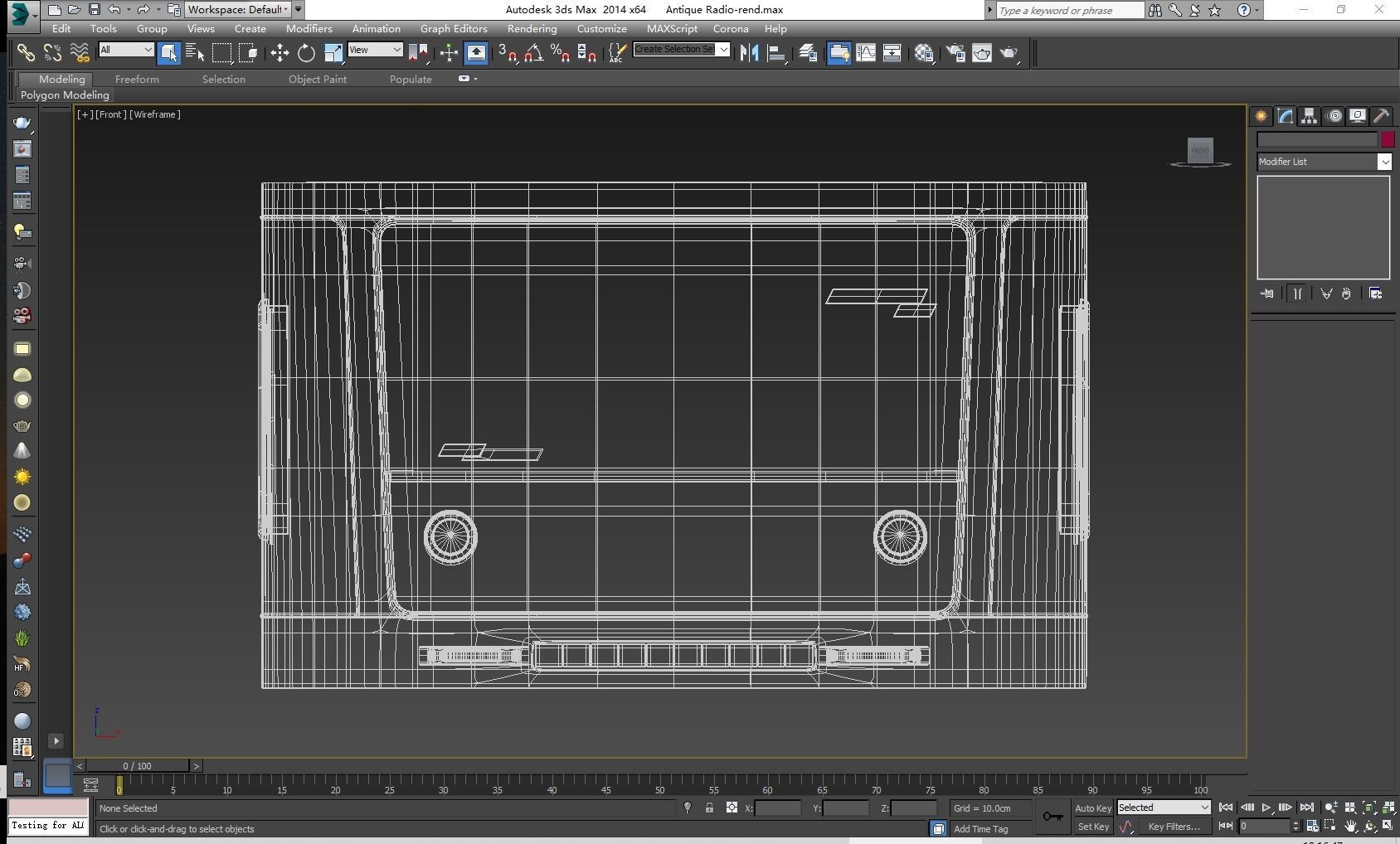The image size is (1400, 844).
Task: Activate the Select and Move tool
Action: pyautogui.click(x=280, y=53)
